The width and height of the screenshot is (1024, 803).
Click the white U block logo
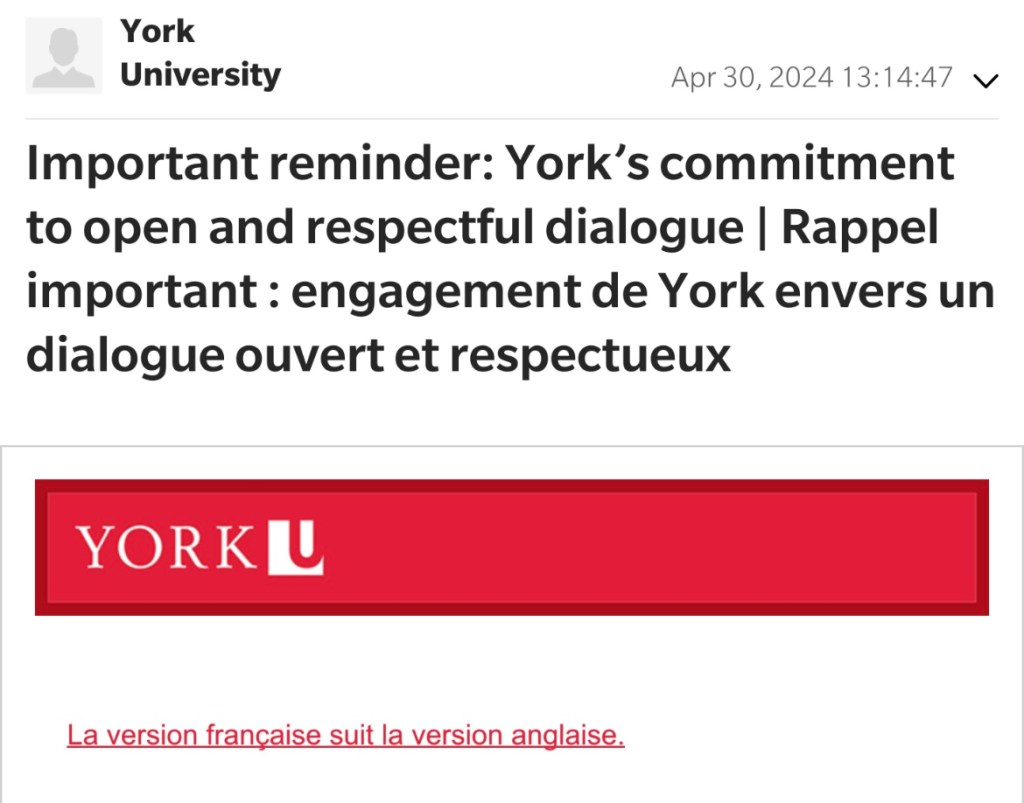point(295,548)
